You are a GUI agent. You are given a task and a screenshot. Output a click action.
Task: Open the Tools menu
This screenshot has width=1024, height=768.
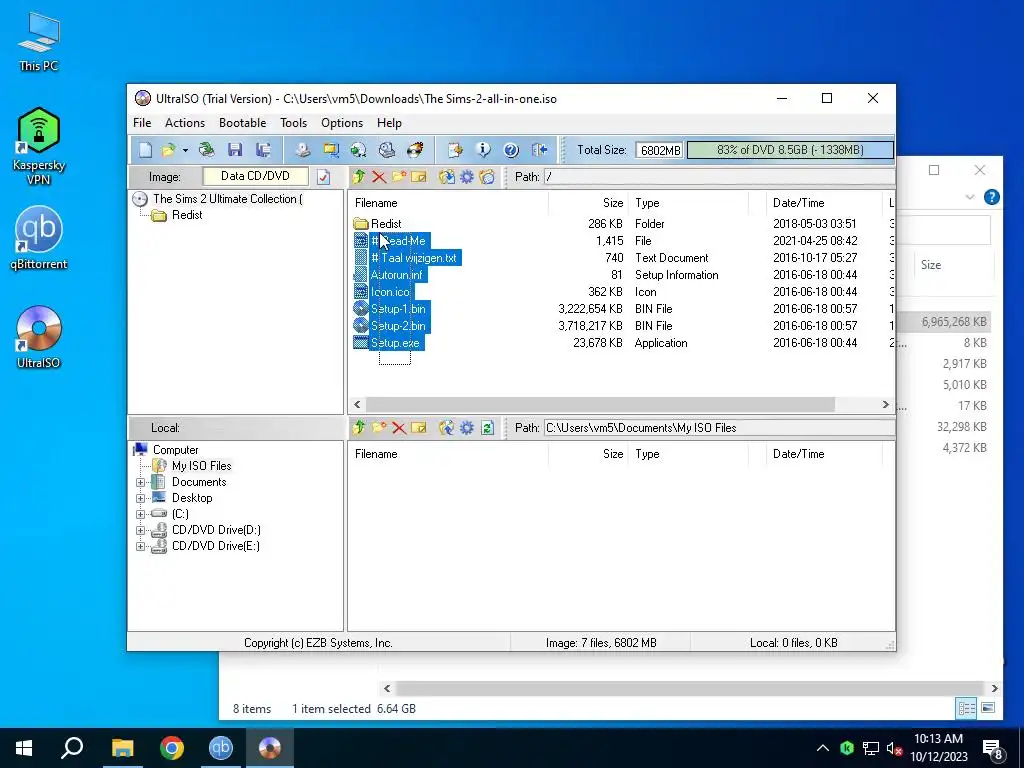pos(293,123)
